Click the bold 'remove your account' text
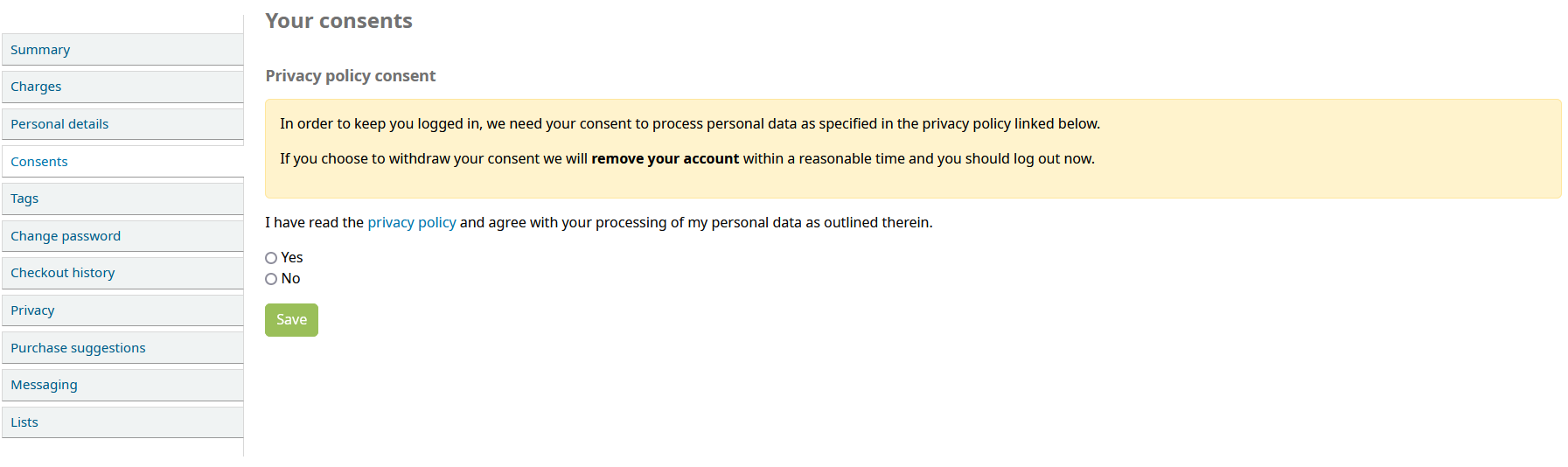 coord(665,158)
